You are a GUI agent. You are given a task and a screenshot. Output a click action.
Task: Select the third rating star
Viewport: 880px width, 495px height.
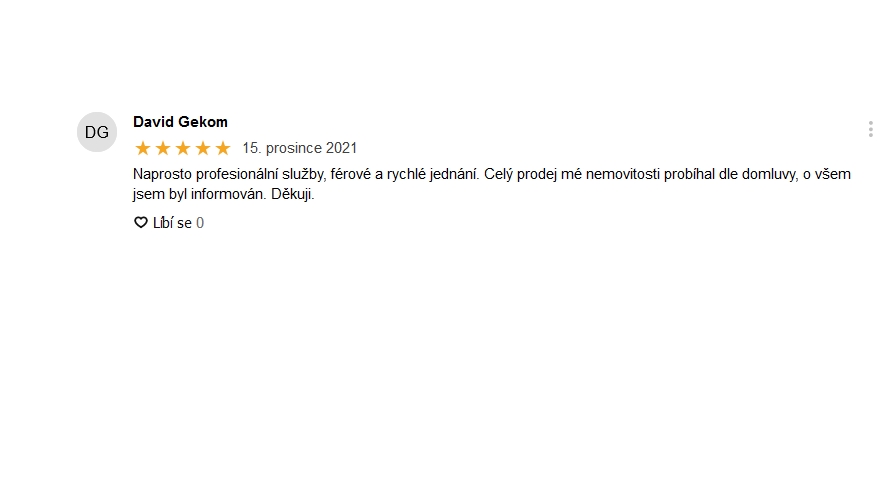[x=183, y=148]
